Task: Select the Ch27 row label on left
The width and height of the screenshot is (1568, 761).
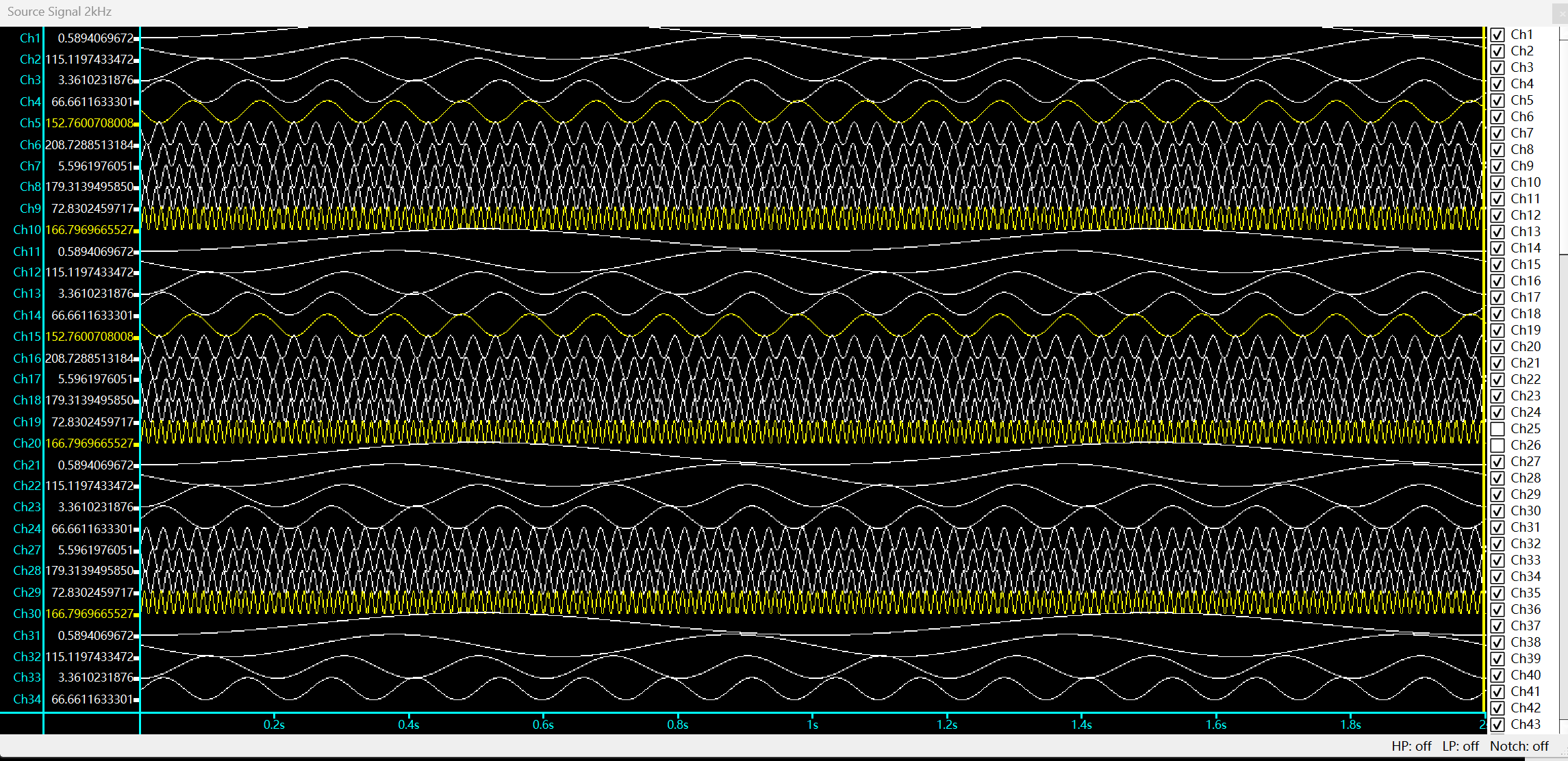Action: coord(27,550)
